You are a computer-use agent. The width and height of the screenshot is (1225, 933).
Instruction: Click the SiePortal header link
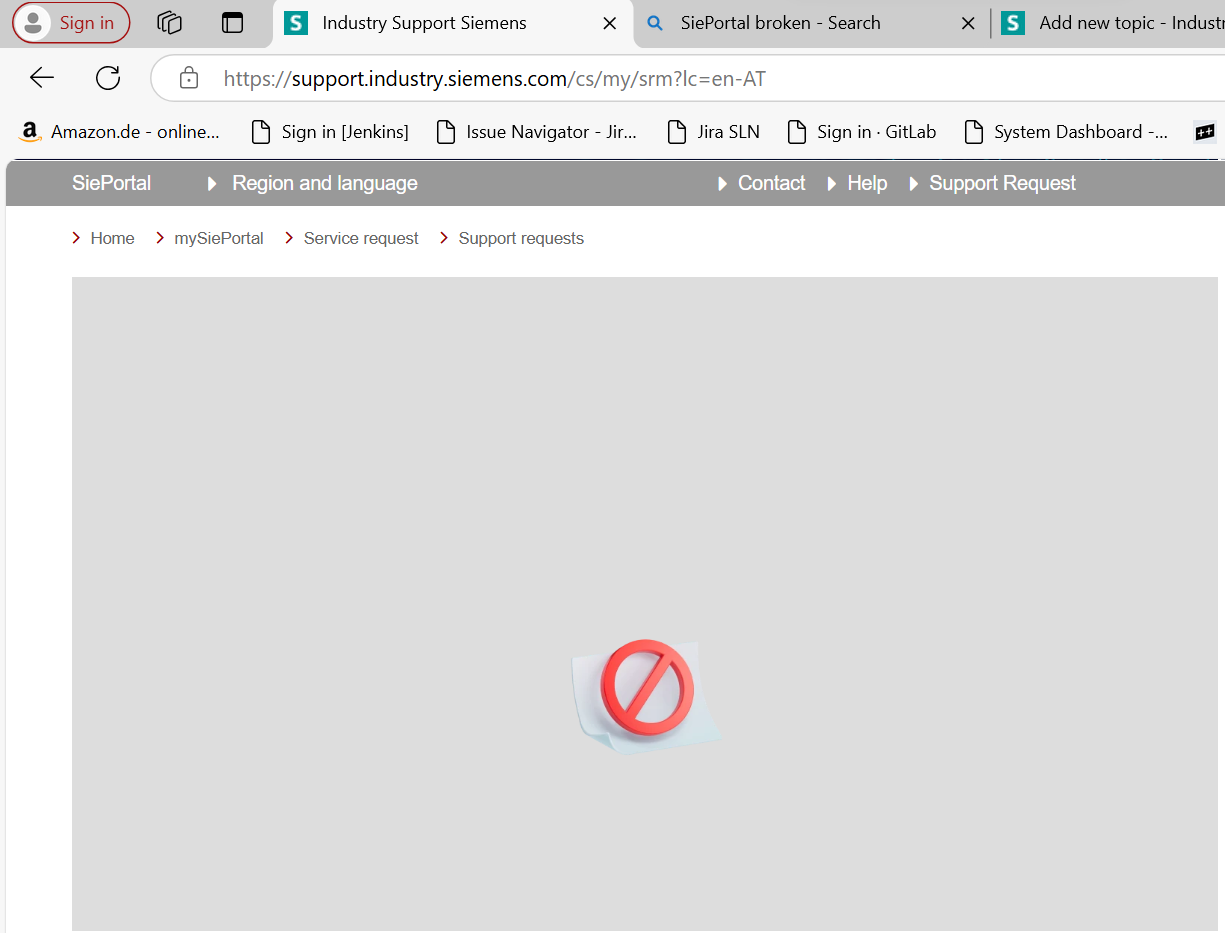click(111, 183)
